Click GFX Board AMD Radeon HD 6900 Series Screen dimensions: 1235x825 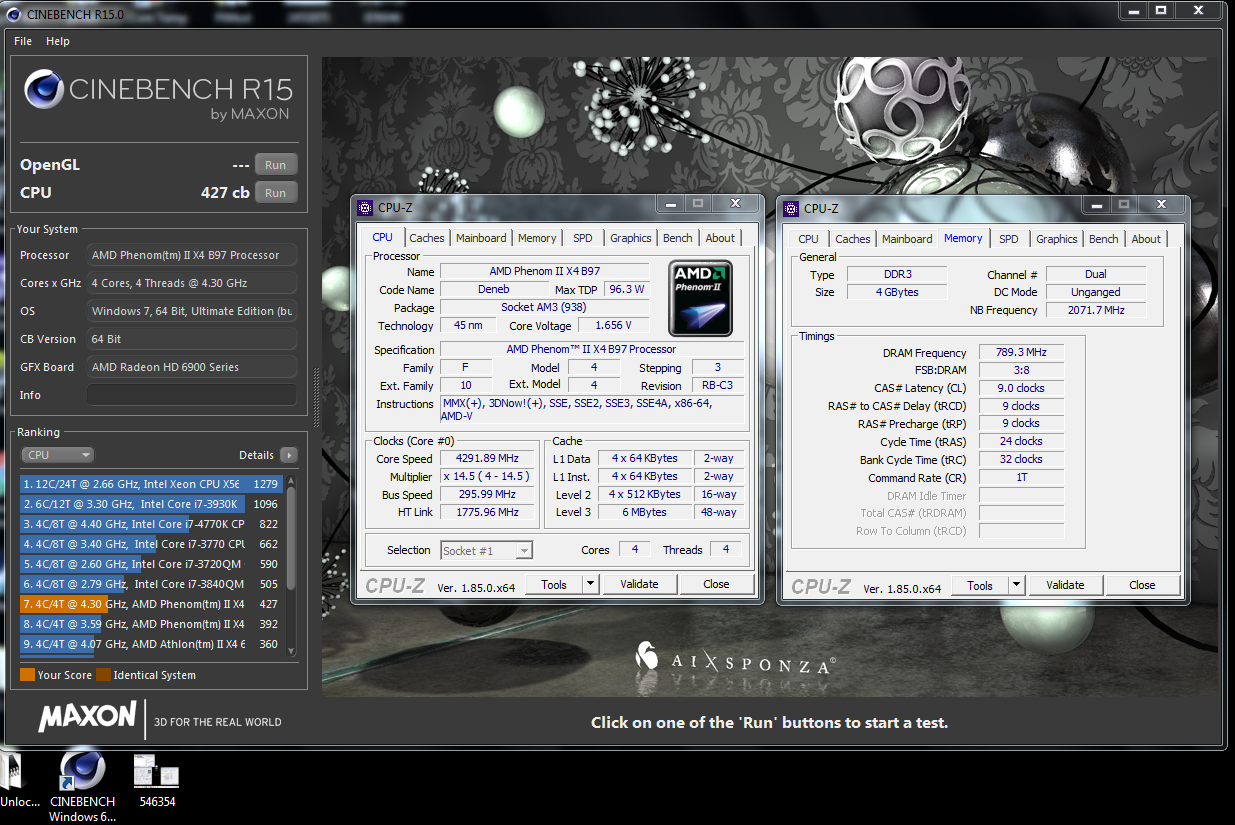pos(192,367)
